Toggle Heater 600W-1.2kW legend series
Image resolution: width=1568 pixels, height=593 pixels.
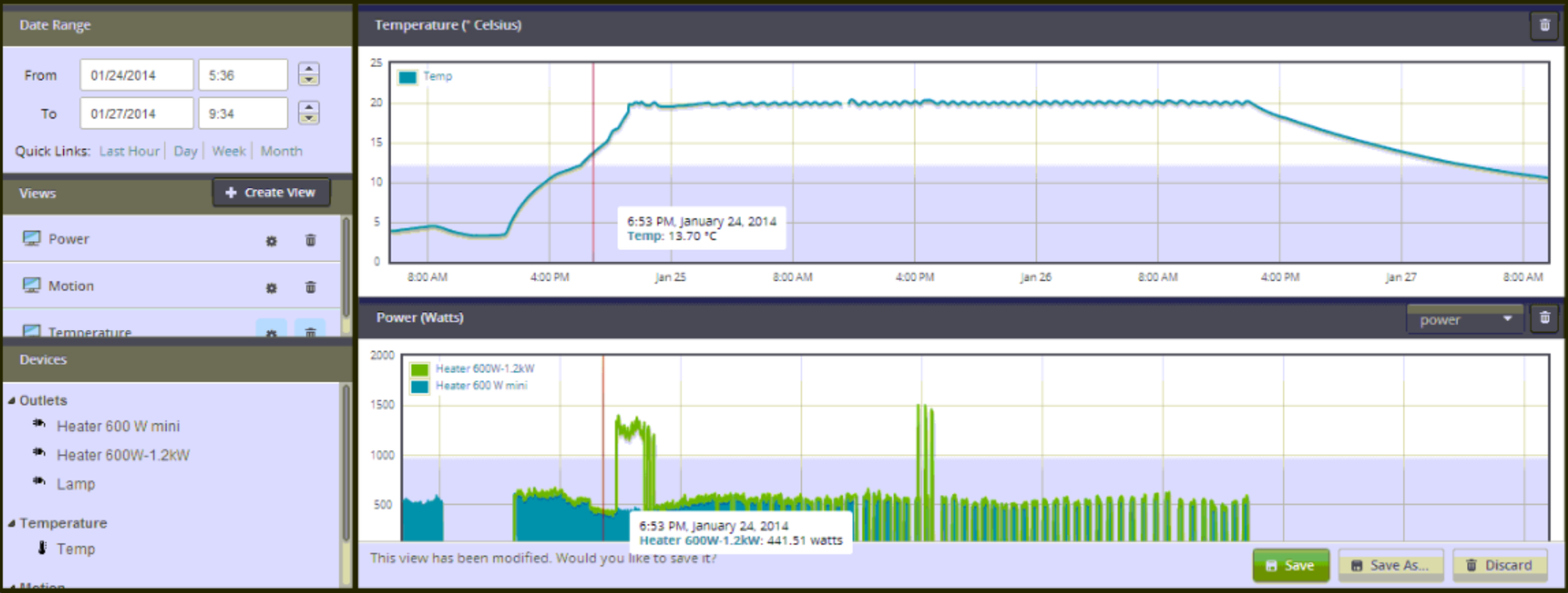[473, 369]
